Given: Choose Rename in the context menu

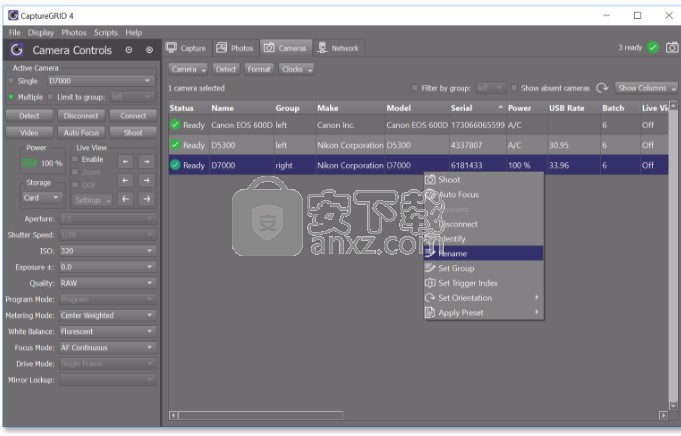Looking at the screenshot, I should click(483, 254).
